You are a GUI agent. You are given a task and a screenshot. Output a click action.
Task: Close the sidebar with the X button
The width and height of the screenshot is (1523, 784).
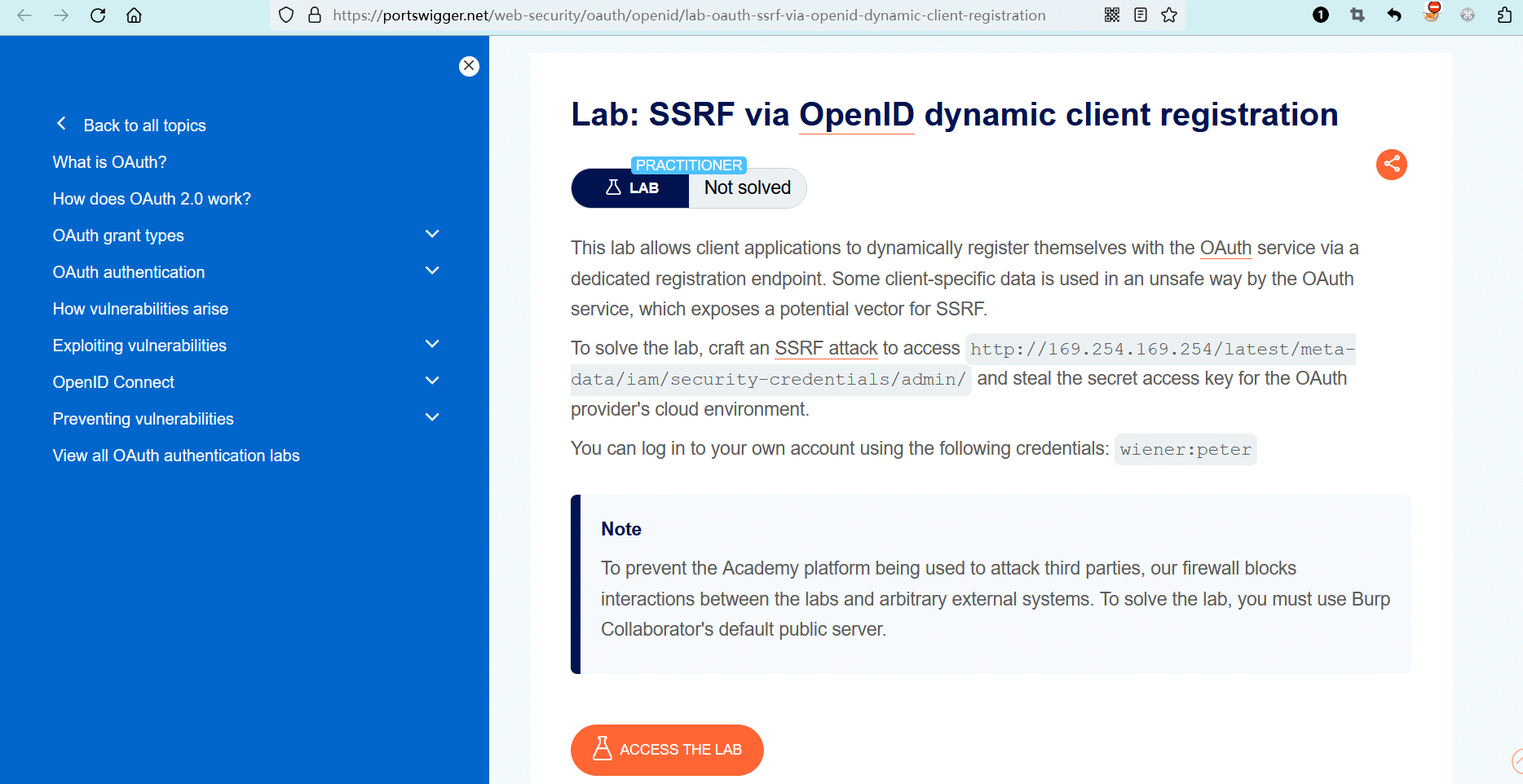[469, 66]
